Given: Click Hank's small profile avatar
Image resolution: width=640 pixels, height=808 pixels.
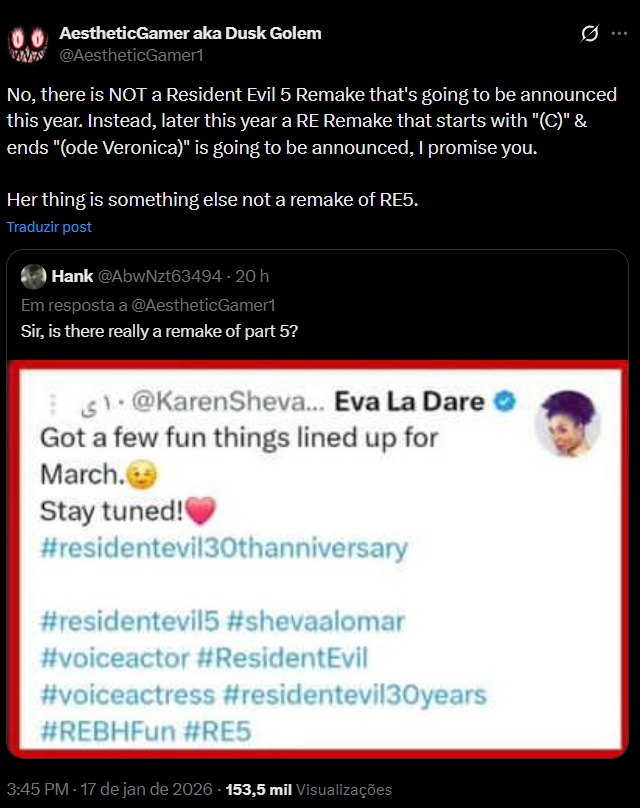Looking at the screenshot, I should (x=33, y=276).
